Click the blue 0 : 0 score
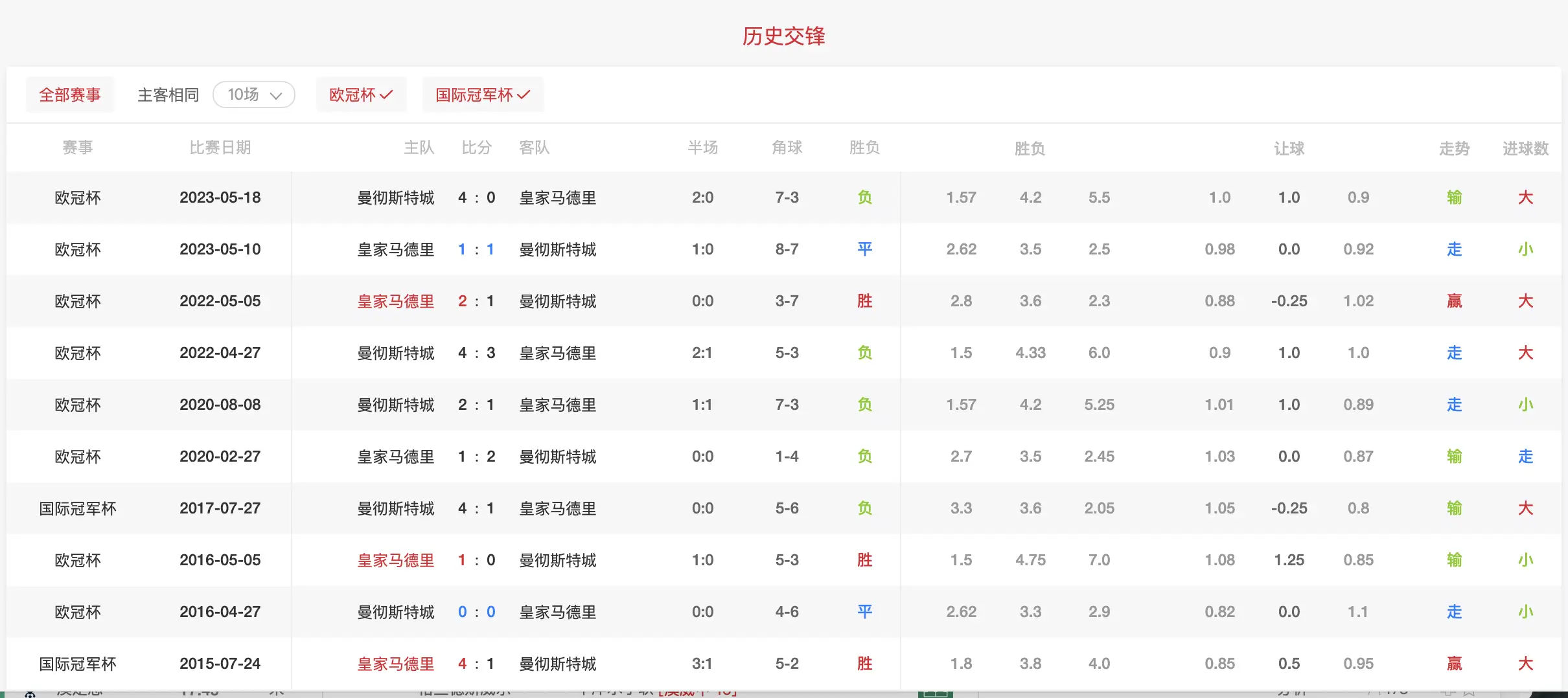 click(477, 612)
